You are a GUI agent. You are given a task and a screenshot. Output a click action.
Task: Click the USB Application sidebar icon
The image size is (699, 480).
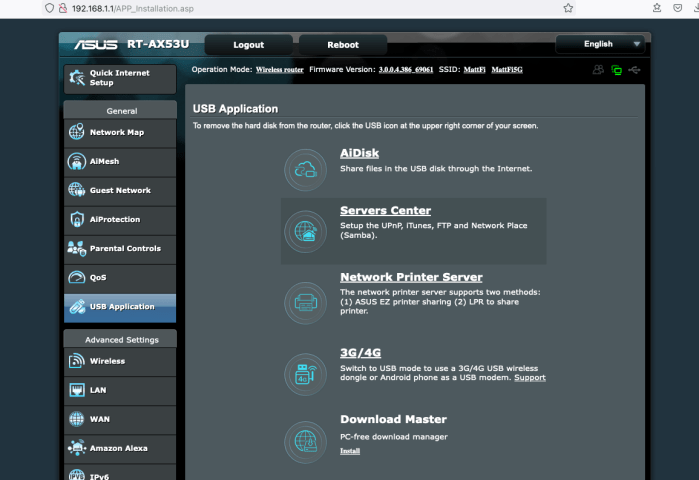coord(77,307)
